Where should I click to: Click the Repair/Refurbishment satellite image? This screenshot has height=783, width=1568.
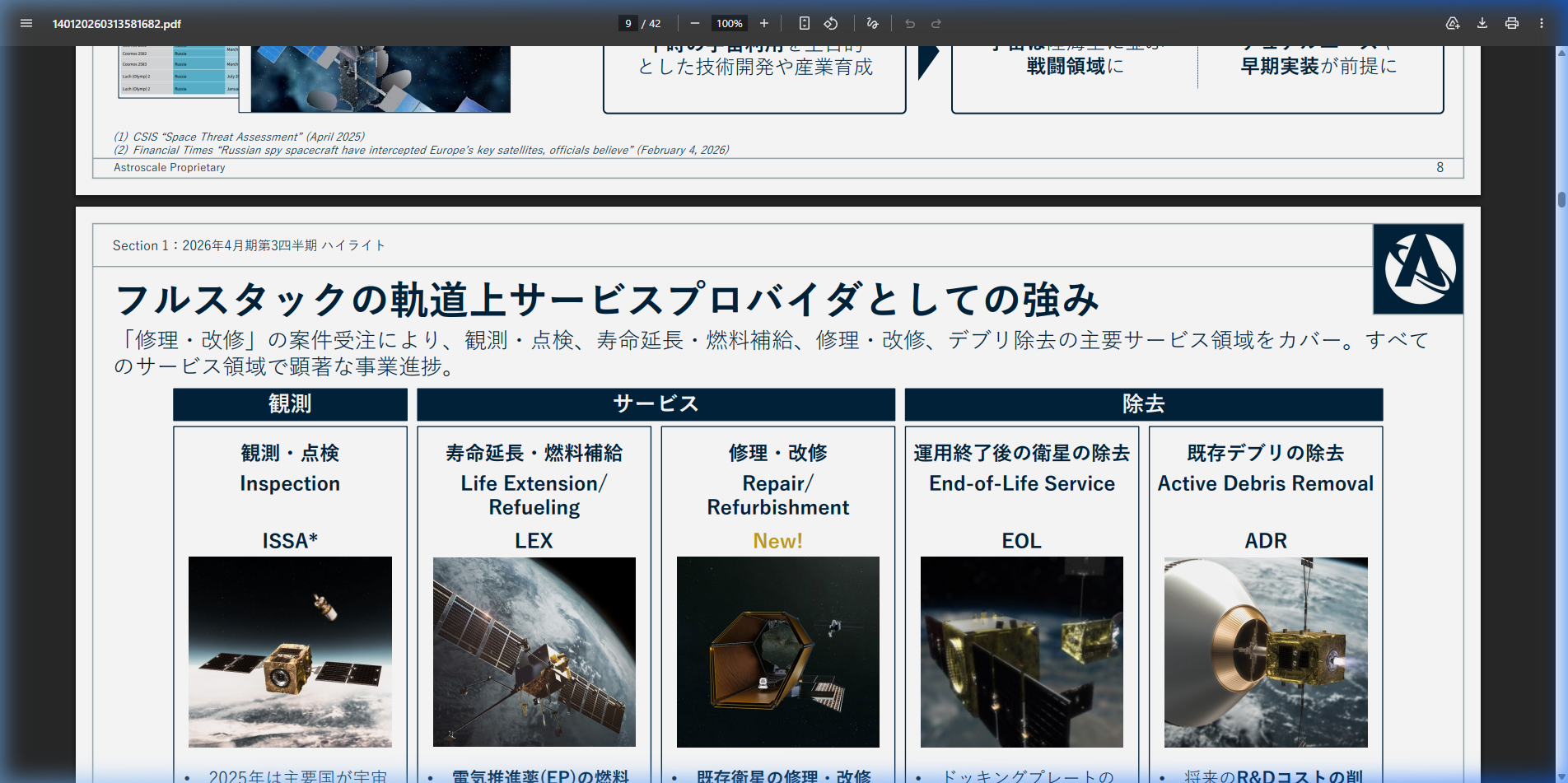tap(777, 651)
